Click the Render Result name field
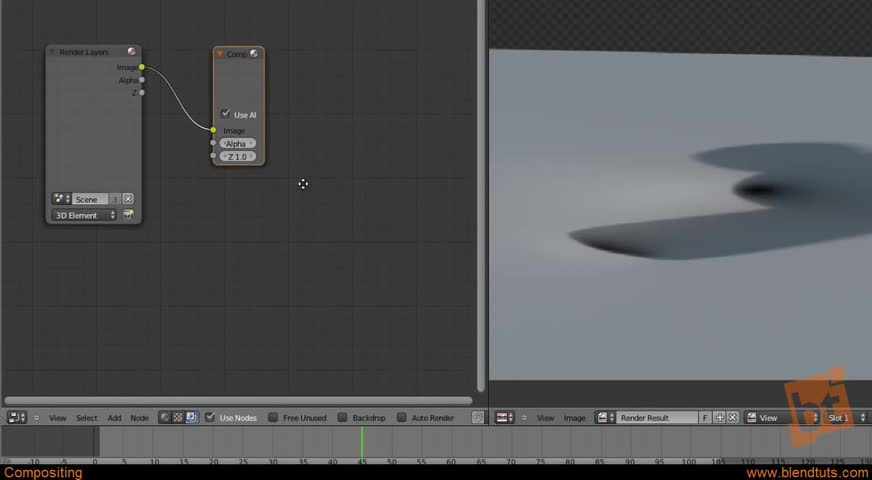872x480 pixels. (x=657, y=417)
